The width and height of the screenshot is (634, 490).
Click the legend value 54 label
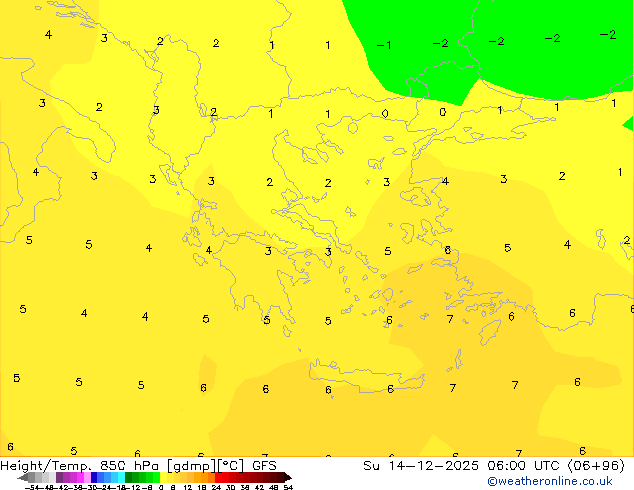[288, 488]
